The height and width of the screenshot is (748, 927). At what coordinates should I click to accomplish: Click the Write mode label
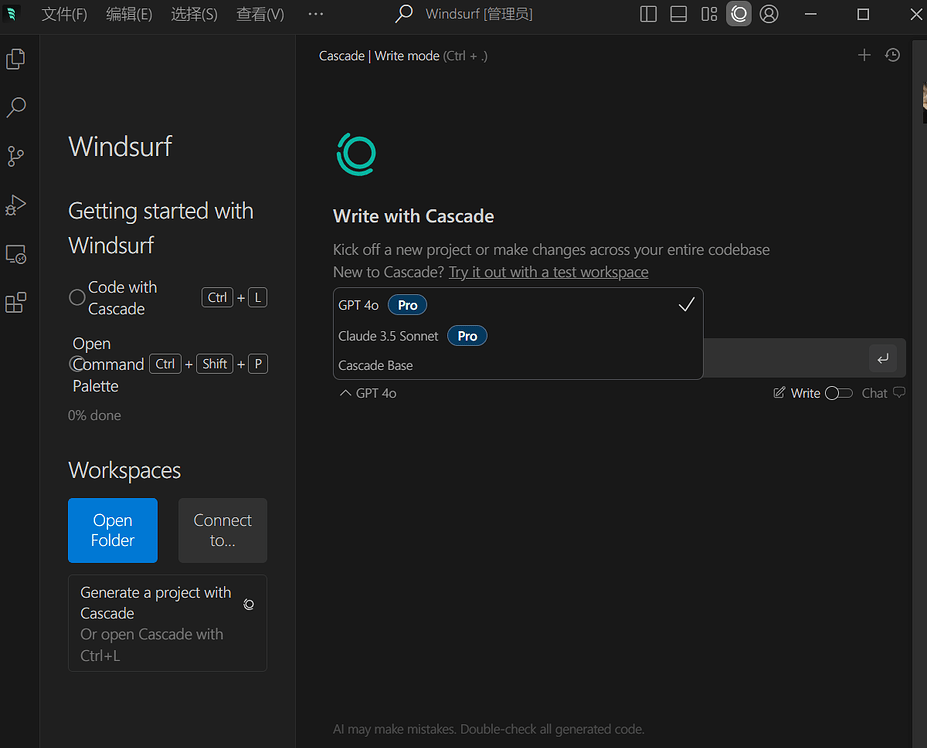point(805,393)
